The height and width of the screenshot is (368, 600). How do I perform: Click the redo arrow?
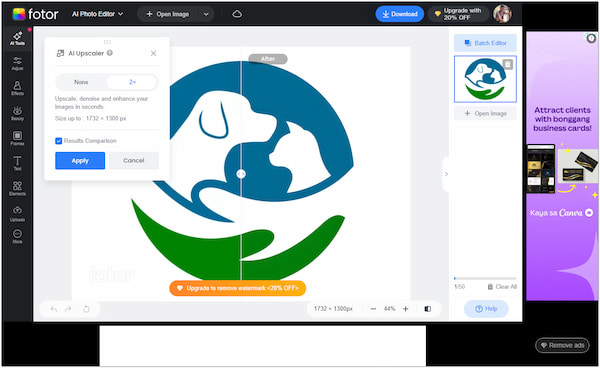[x=68, y=309]
